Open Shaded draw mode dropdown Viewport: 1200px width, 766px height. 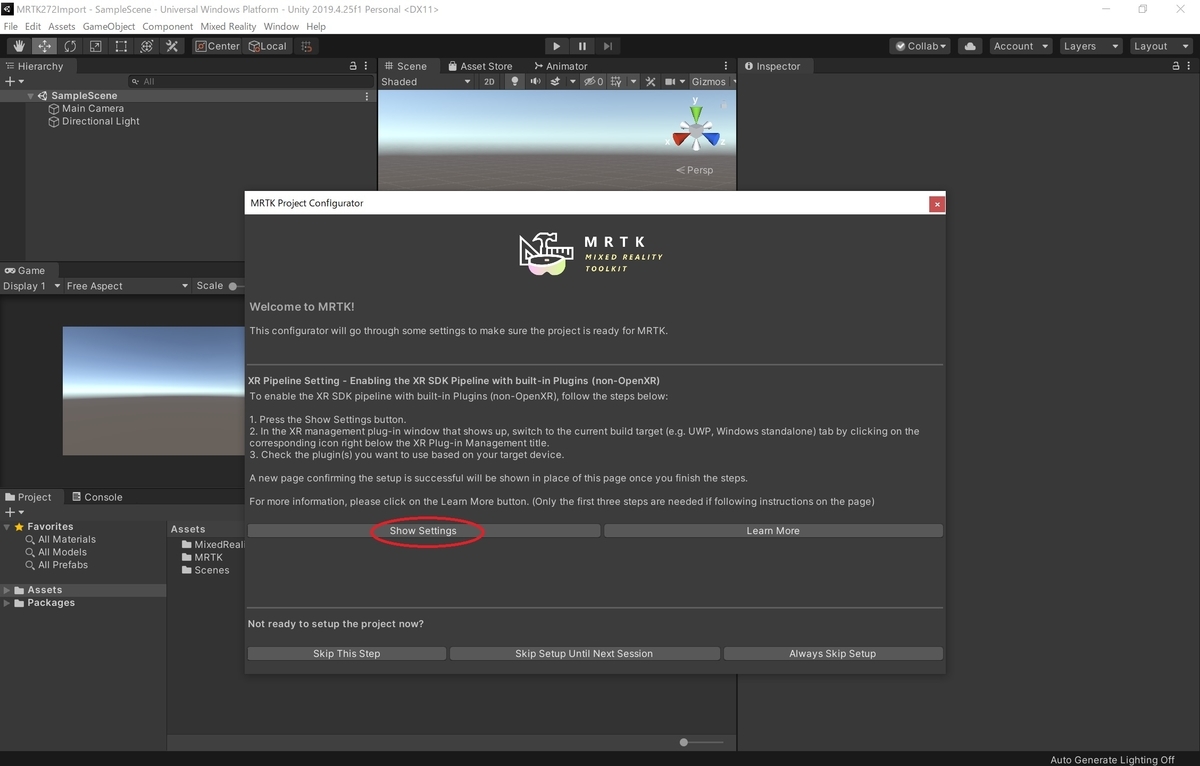425,82
